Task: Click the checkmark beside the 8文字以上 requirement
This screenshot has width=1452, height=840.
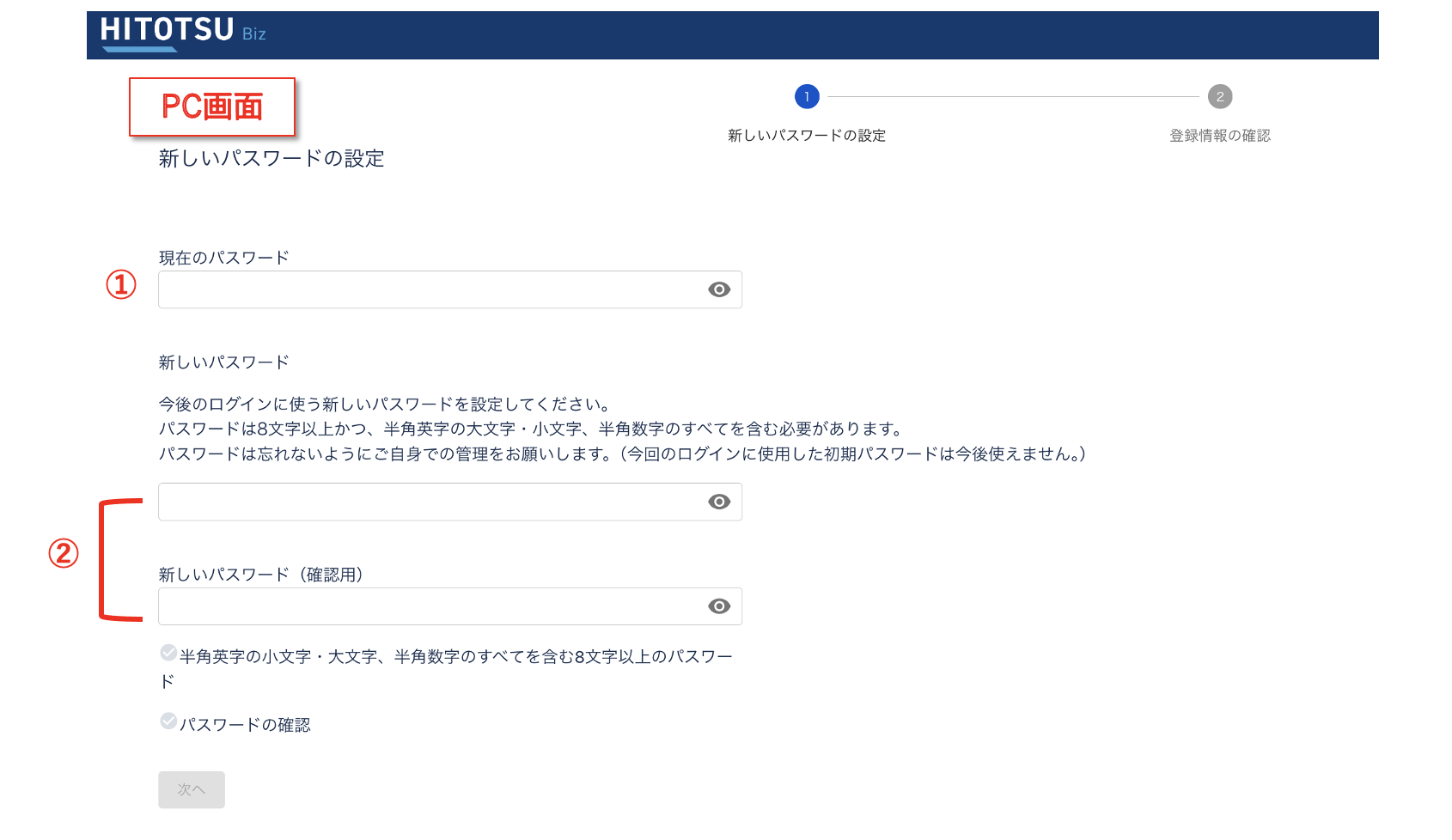Action: coord(168,653)
